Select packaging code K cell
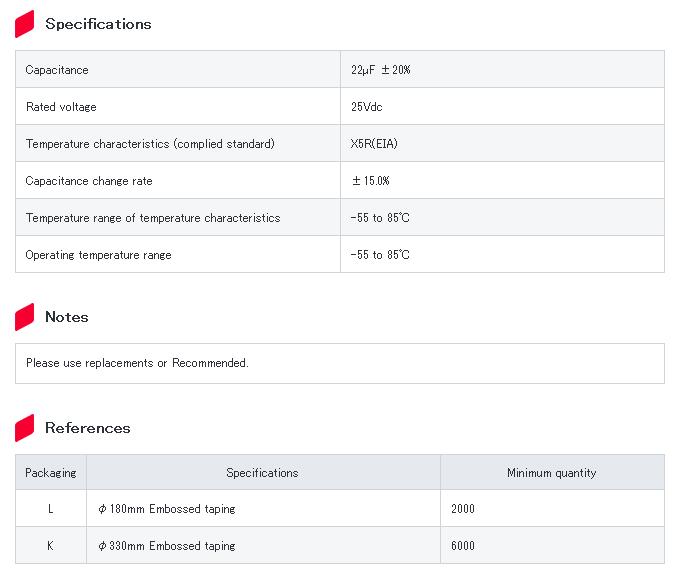Viewport: 681px width, 579px height. (x=51, y=546)
